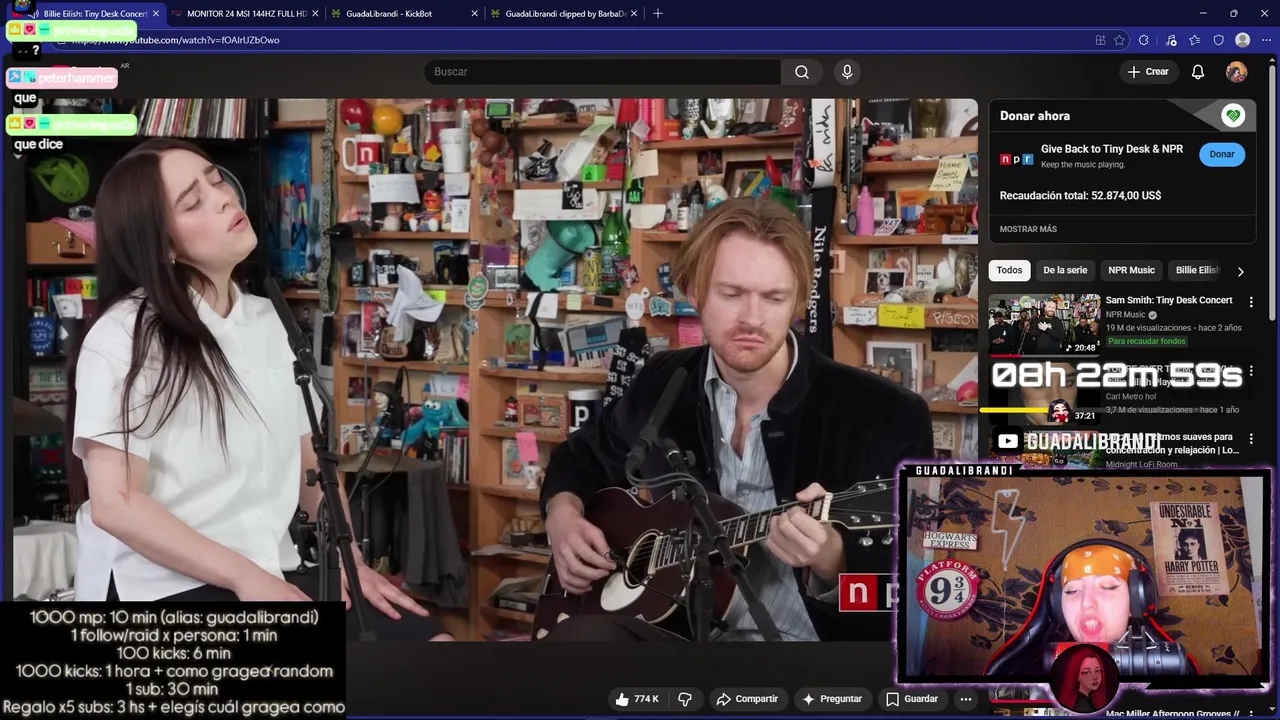This screenshot has width=1280, height=720.
Task: Select the NPR Music filter chip
Action: pos(1131,270)
